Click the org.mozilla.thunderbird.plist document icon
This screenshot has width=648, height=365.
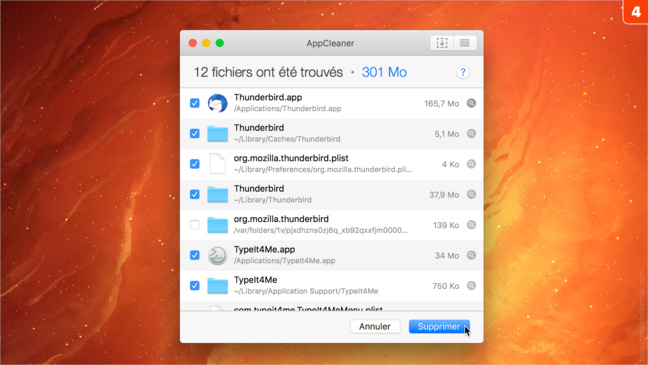pyautogui.click(x=217, y=164)
